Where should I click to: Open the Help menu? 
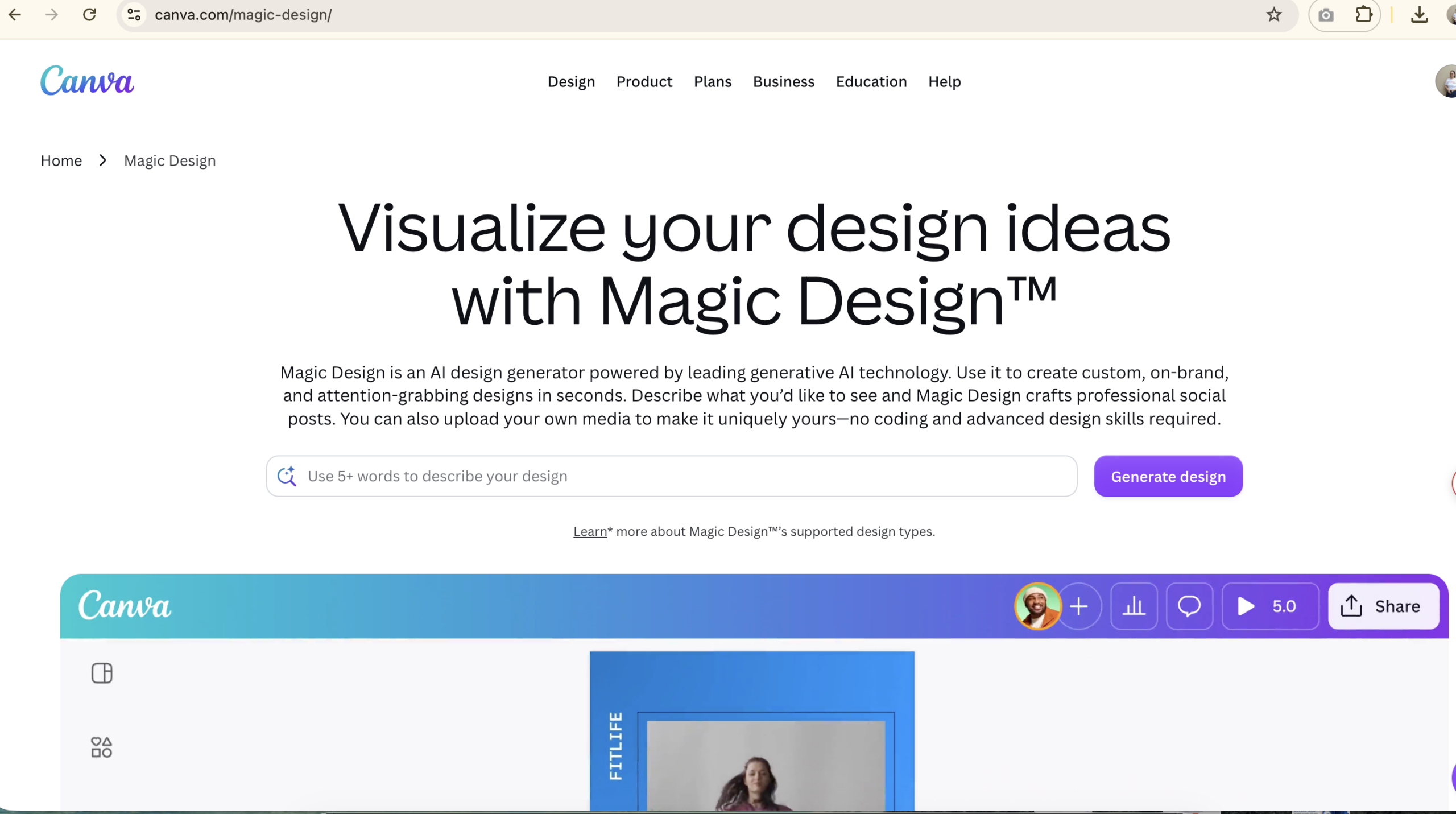945,81
